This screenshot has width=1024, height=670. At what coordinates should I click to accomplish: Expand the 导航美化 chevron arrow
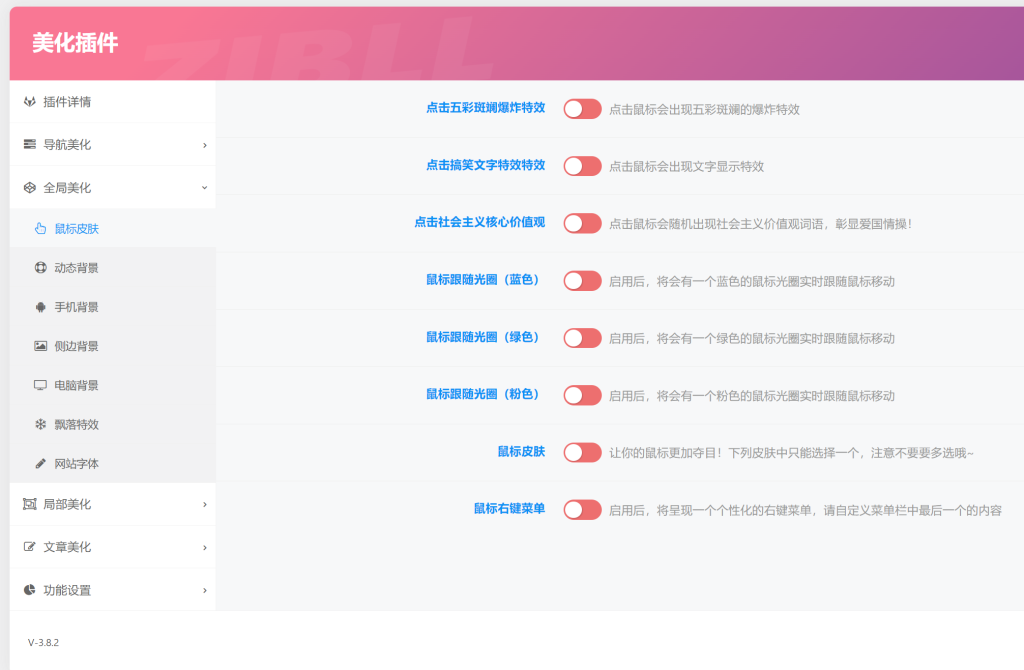[x=204, y=145]
